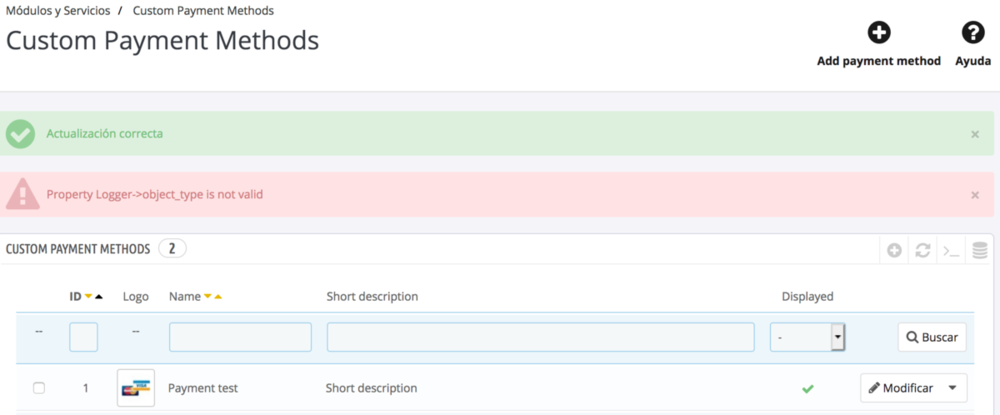Viewport: 1000px width, 415px height.
Task: Select the Payment test row checkbox
Action: coord(39,388)
